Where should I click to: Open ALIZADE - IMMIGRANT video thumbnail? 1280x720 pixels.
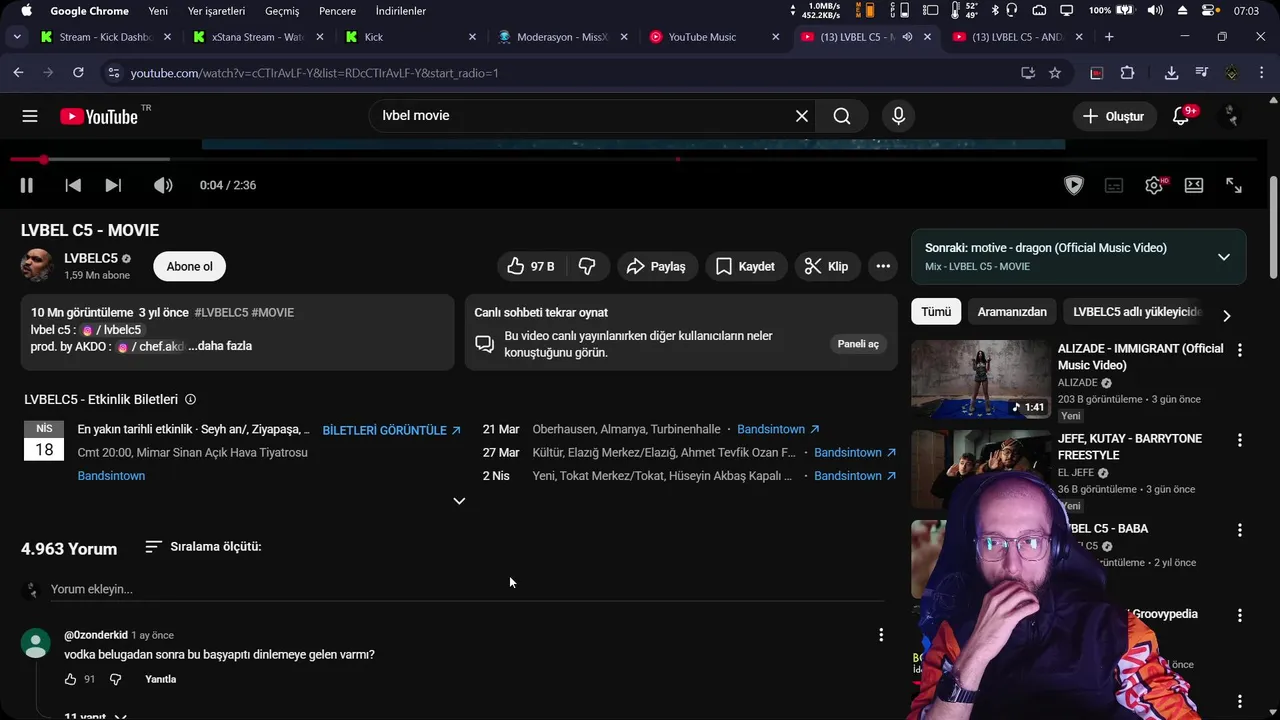coord(980,379)
